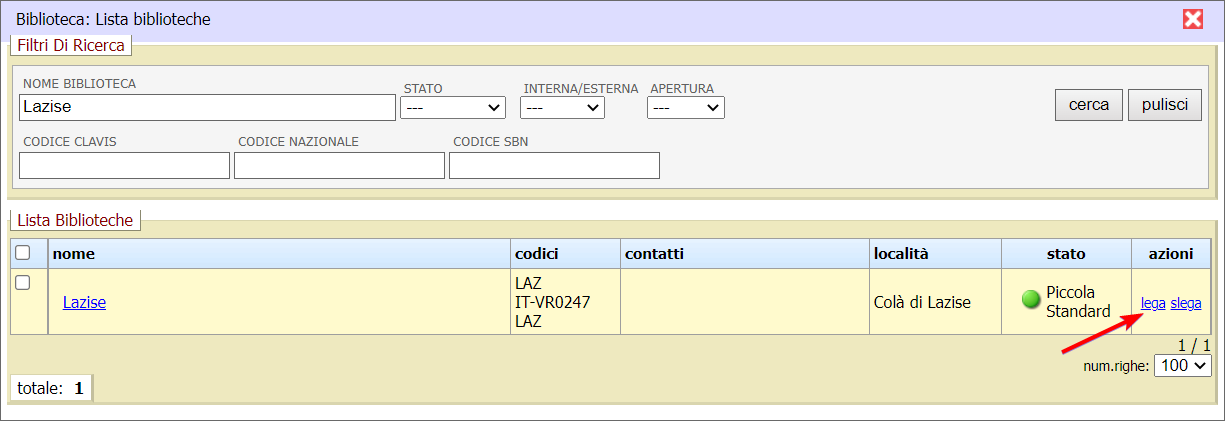Expand the Interna/Esterna dropdown
This screenshot has height=421, width=1225.
pos(562,107)
